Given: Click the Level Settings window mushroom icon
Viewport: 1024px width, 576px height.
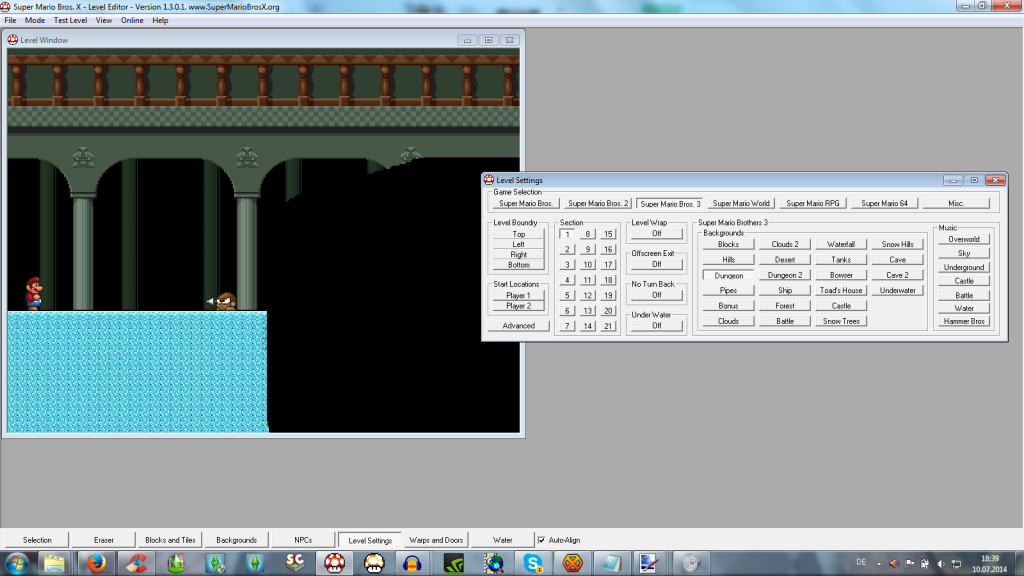Looking at the screenshot, I should point(488,180).
